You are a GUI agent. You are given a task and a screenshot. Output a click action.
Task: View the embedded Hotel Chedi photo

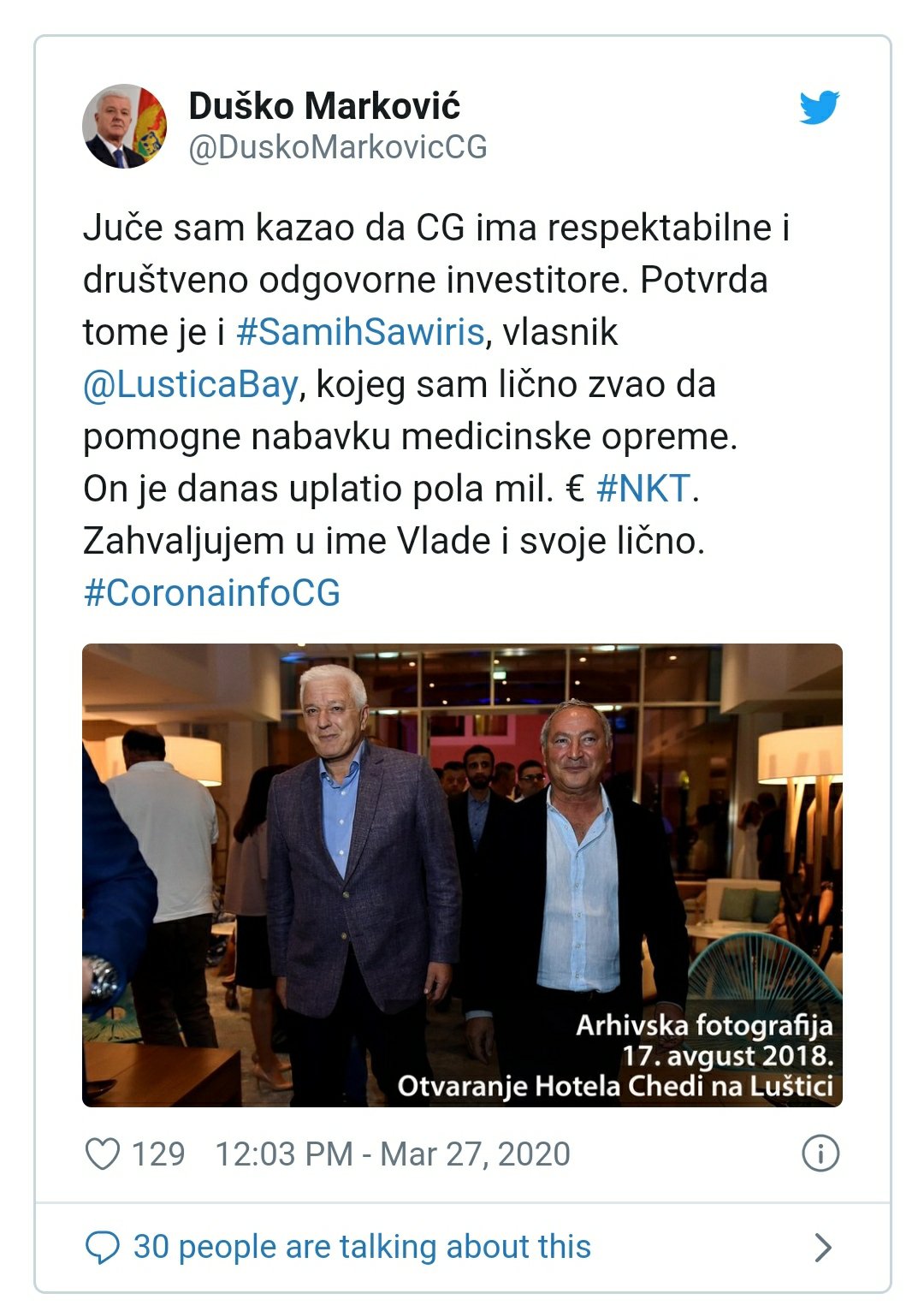tap(462, 875)
